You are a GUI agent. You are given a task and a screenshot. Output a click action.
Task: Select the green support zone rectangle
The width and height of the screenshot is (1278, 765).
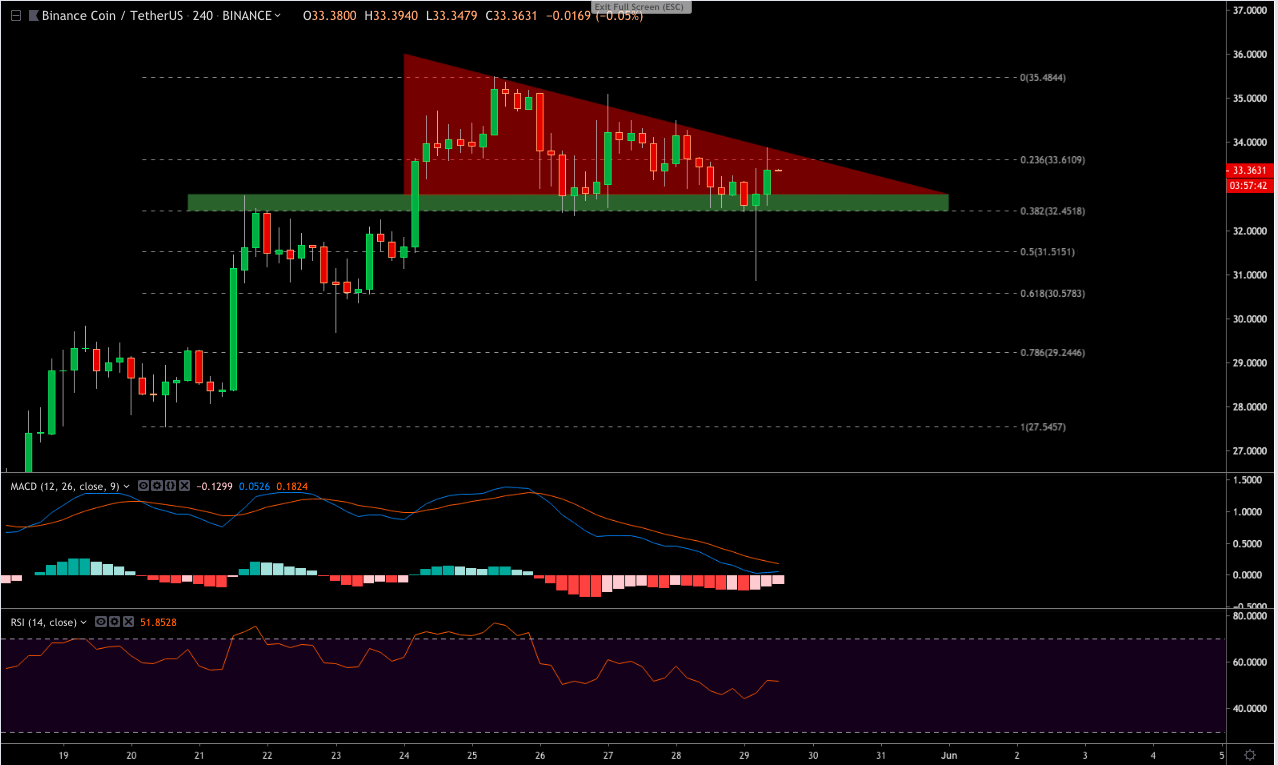pyautogui.click(x=300, y=203)
